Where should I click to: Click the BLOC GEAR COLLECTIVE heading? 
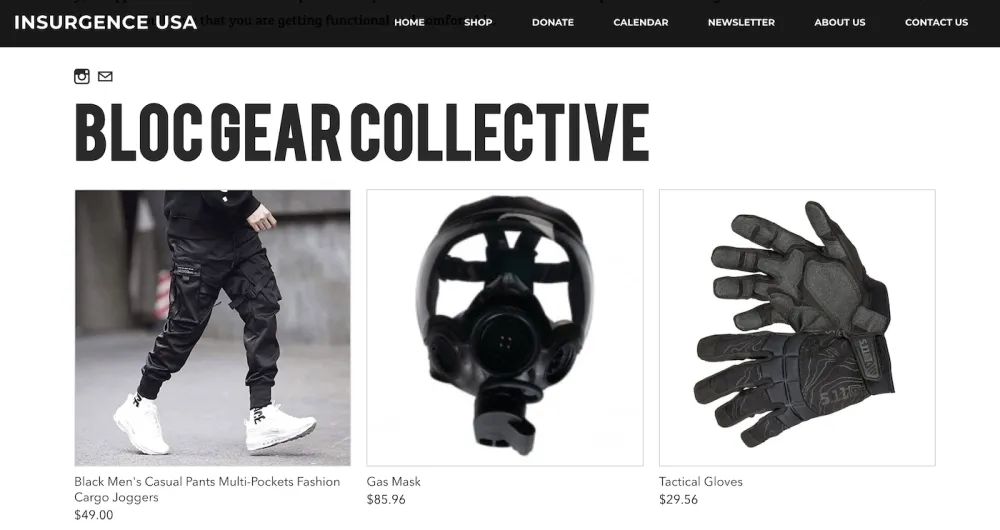click(x=362, y=131)
